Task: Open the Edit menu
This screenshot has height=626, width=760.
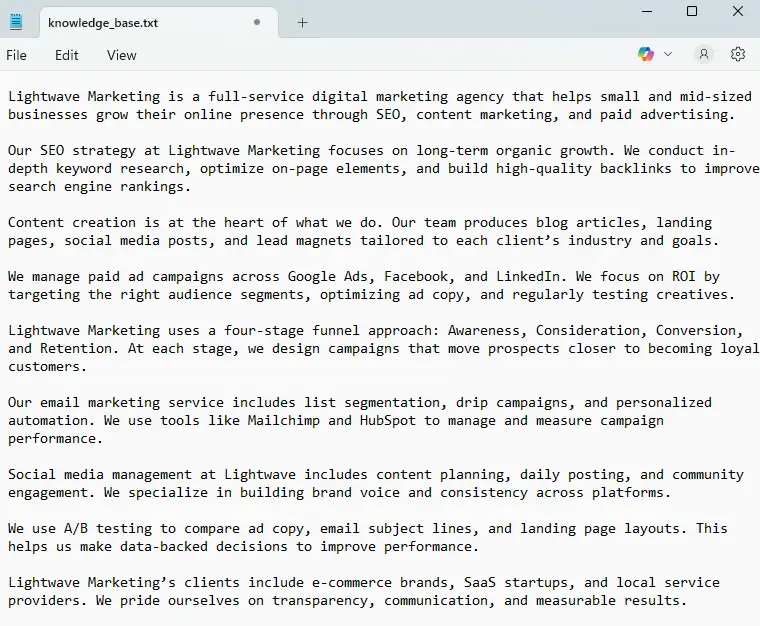Action: click(x=67, y=55)
